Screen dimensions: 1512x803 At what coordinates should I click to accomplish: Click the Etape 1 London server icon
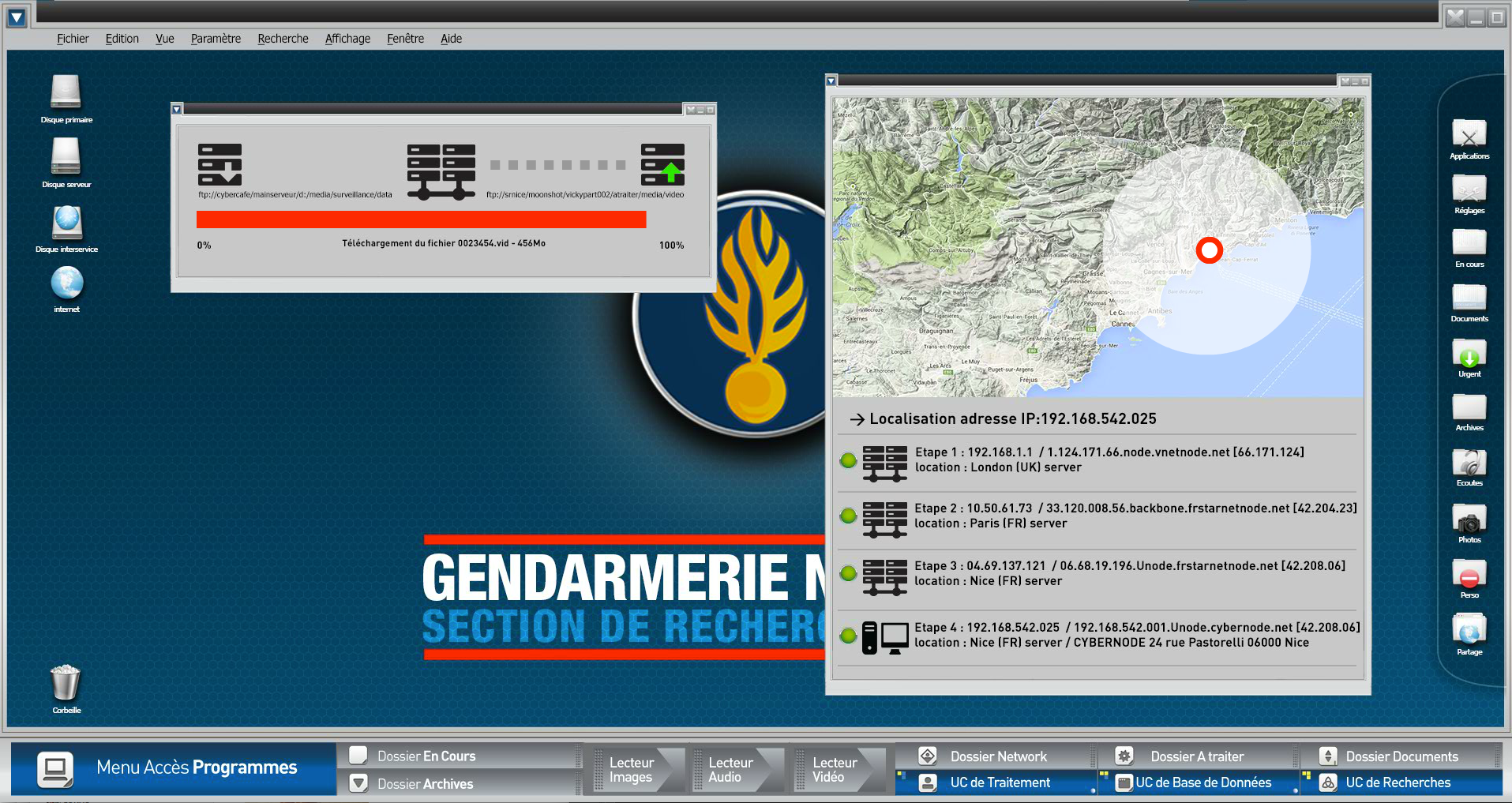pos(884,463)
